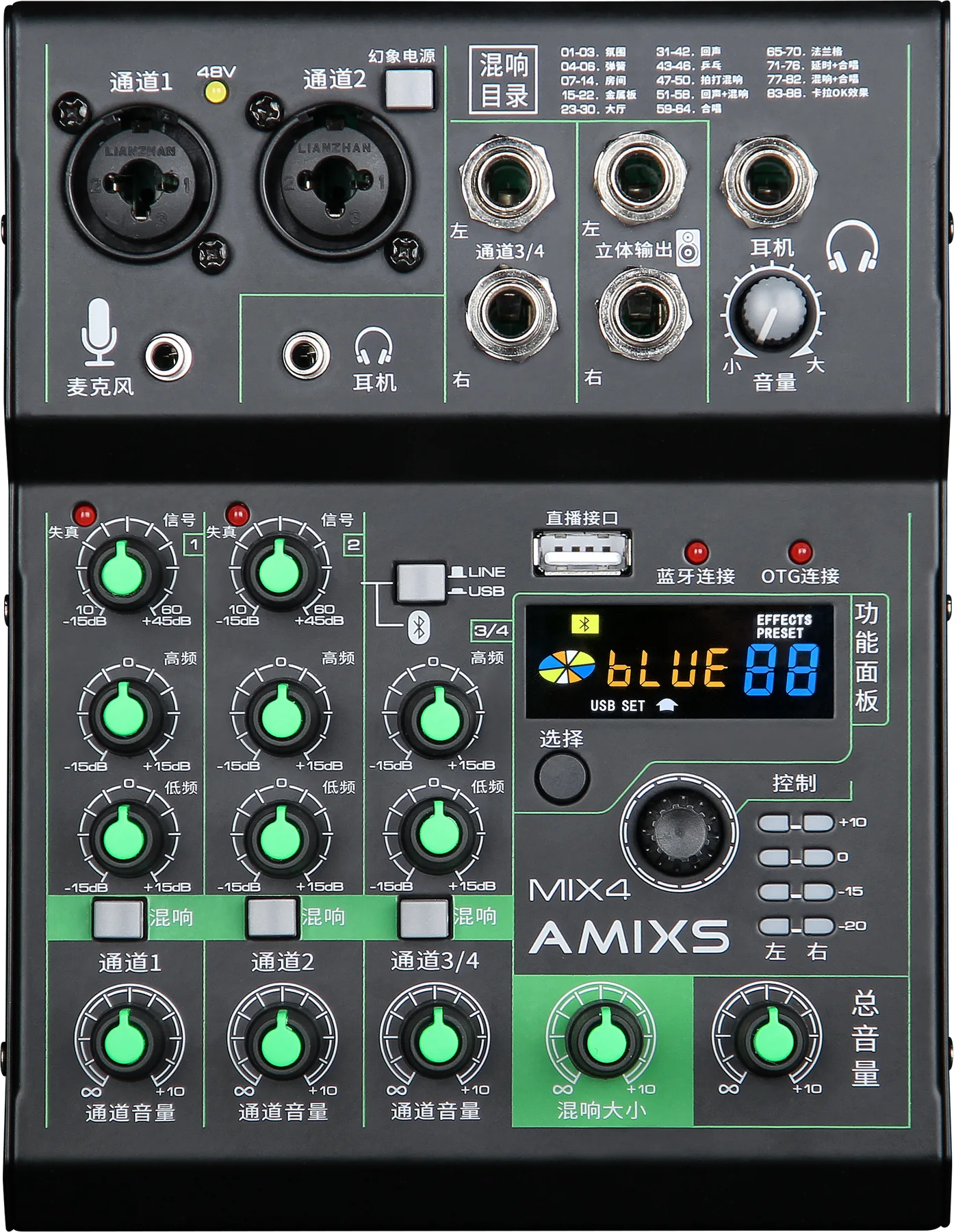Click the 蓝牙连接 red LED
954x1232 pixels.
(x=697, y=551)
